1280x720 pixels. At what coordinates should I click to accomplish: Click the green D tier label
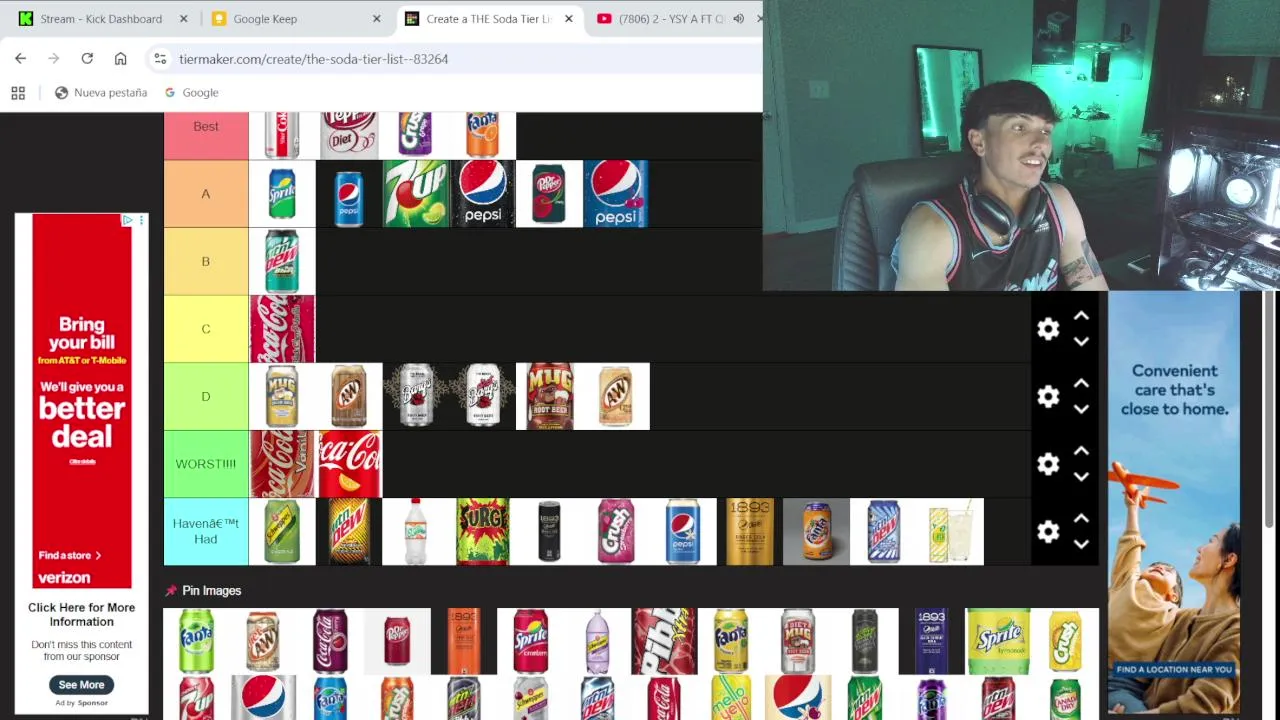(x=206, y=396)
